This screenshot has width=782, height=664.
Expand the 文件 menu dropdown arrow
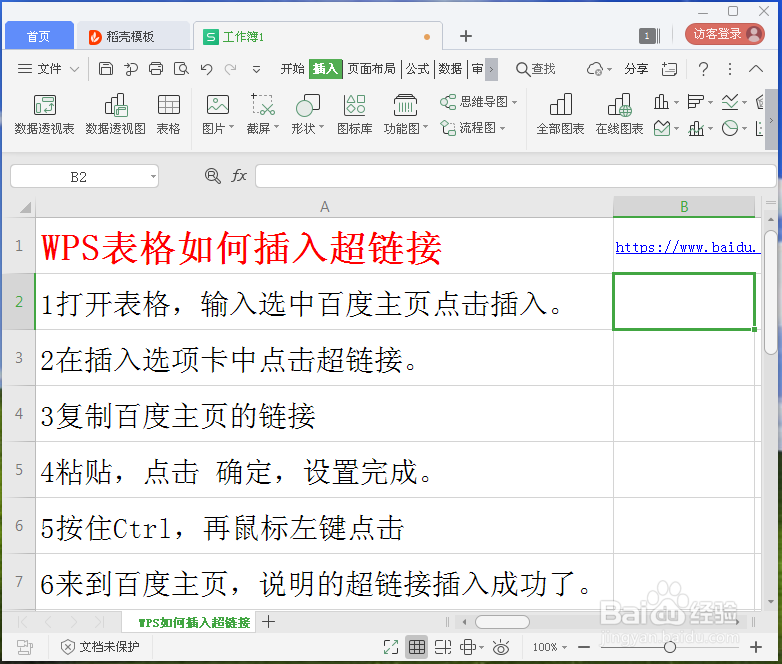point(74,69)
